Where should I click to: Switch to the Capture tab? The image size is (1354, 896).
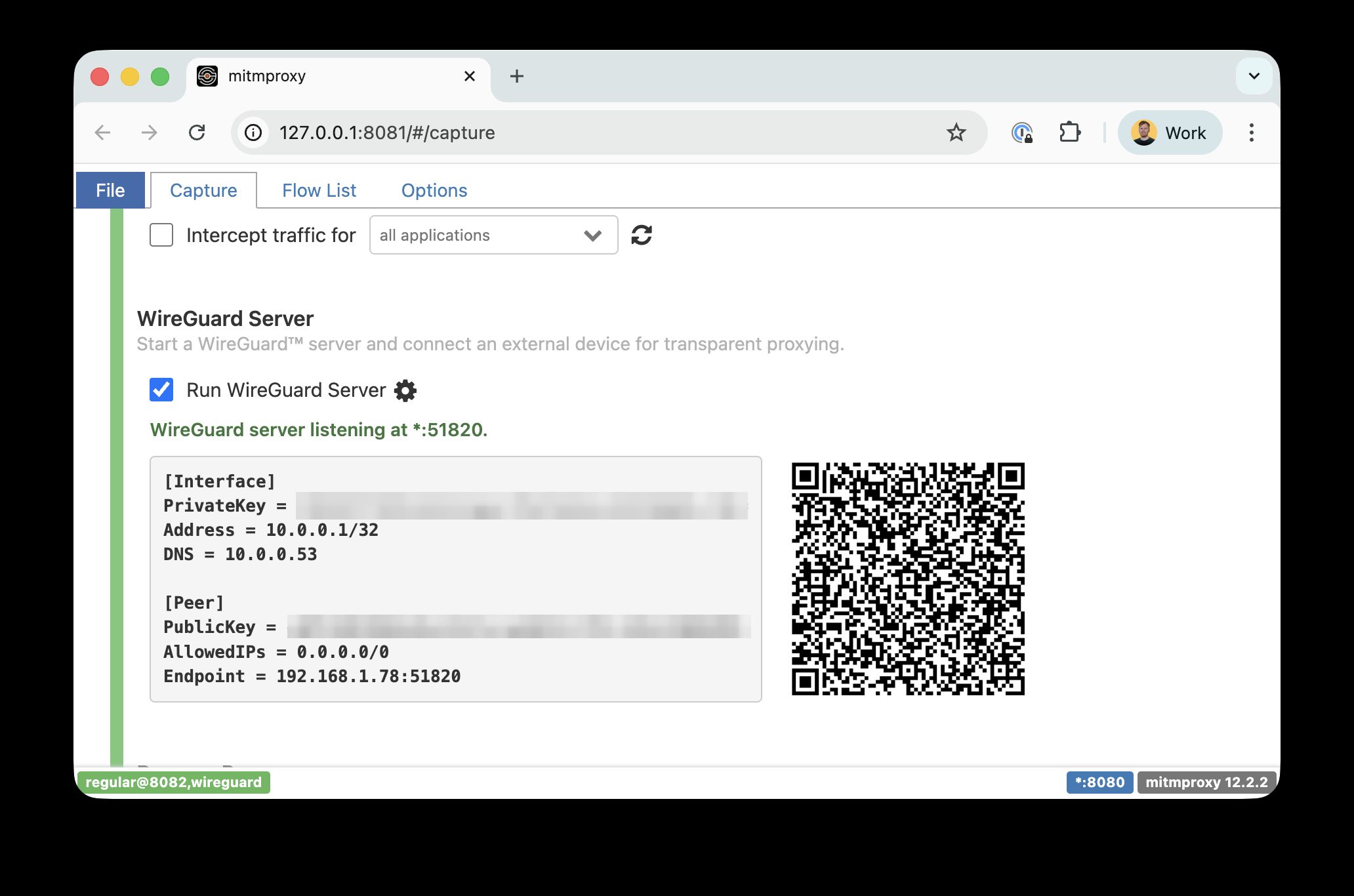pyautogui.click(x=203, y=190)
